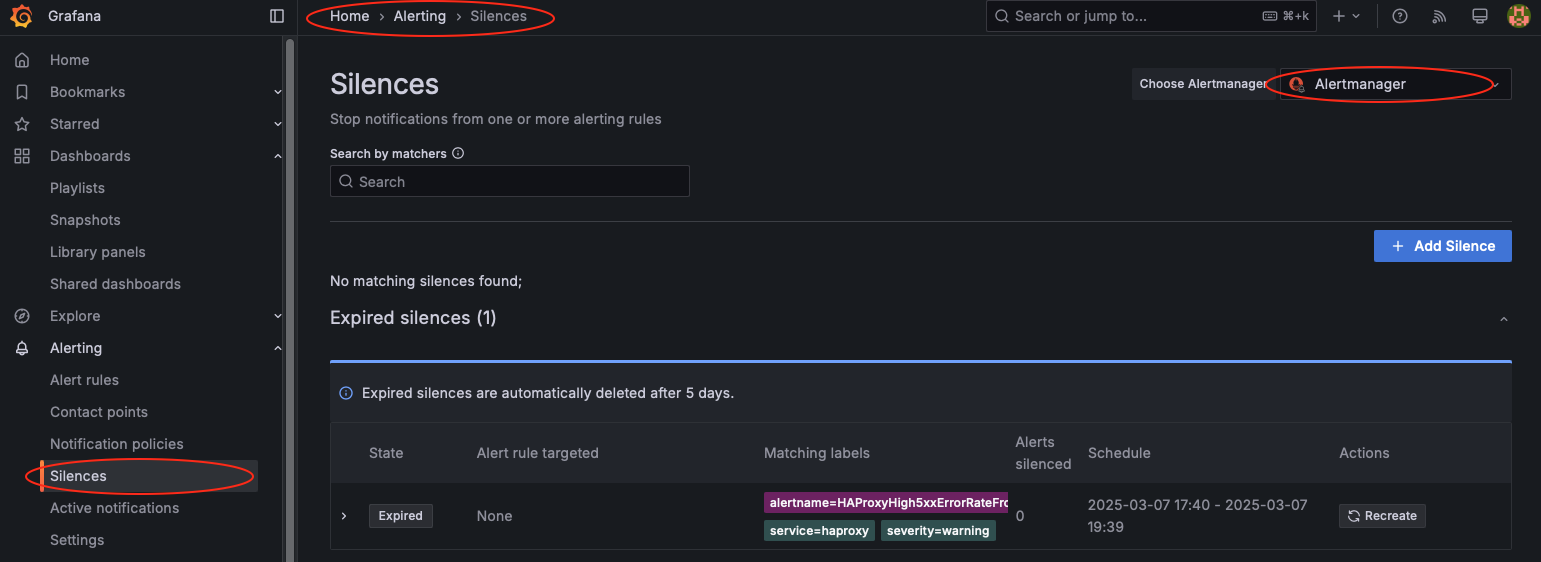Recreate the expired haproxy silence
Viewport: 1541px width, 562px height.
[1382, 516]
